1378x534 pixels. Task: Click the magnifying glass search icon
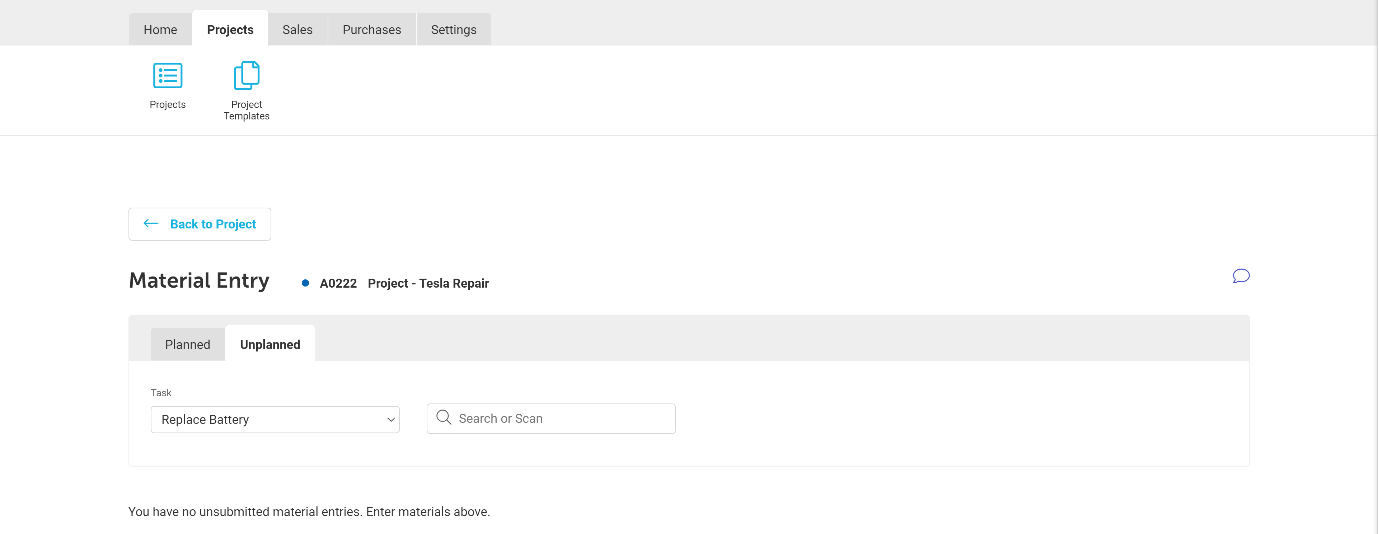(444, 418)
